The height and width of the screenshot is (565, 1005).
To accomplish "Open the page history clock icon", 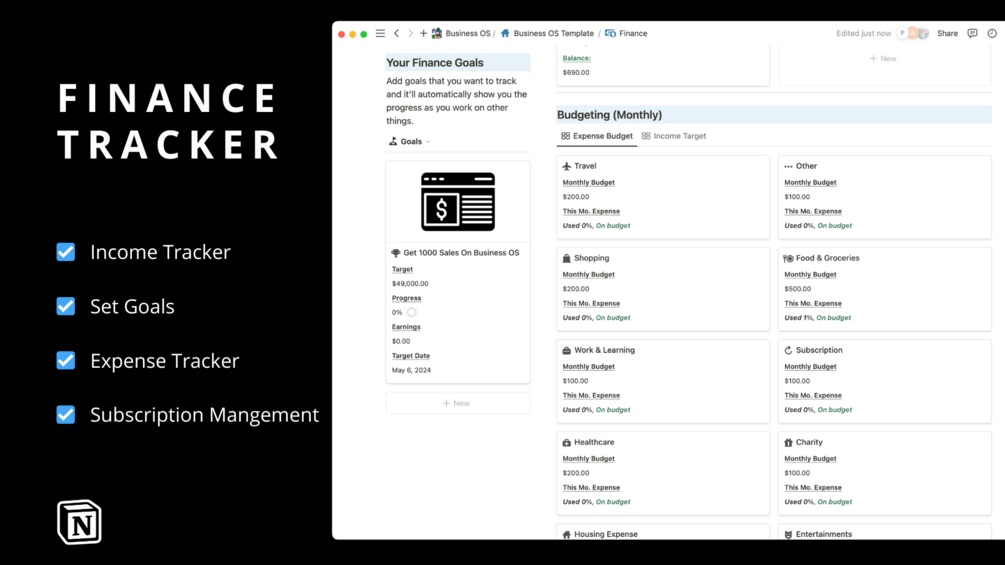I will [992, 33].
